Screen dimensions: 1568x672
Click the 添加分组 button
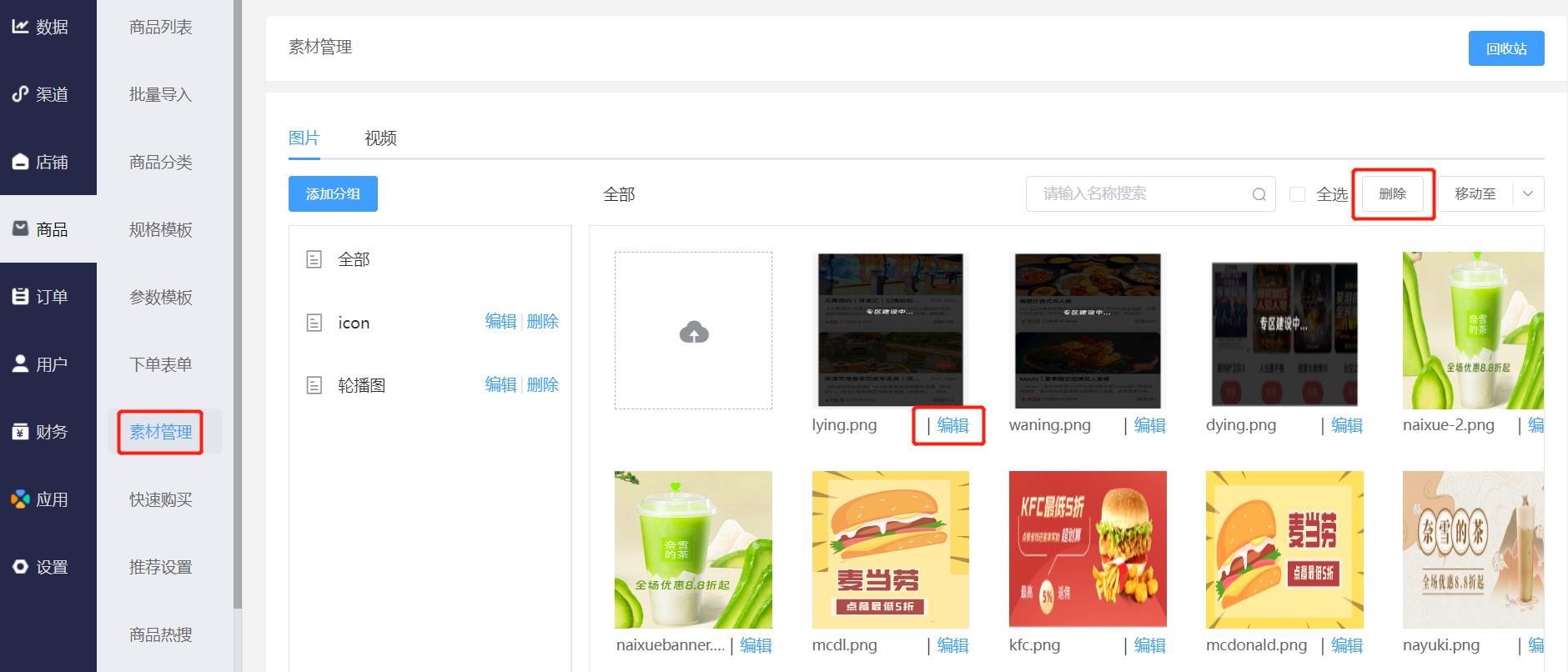coord(333,193)
